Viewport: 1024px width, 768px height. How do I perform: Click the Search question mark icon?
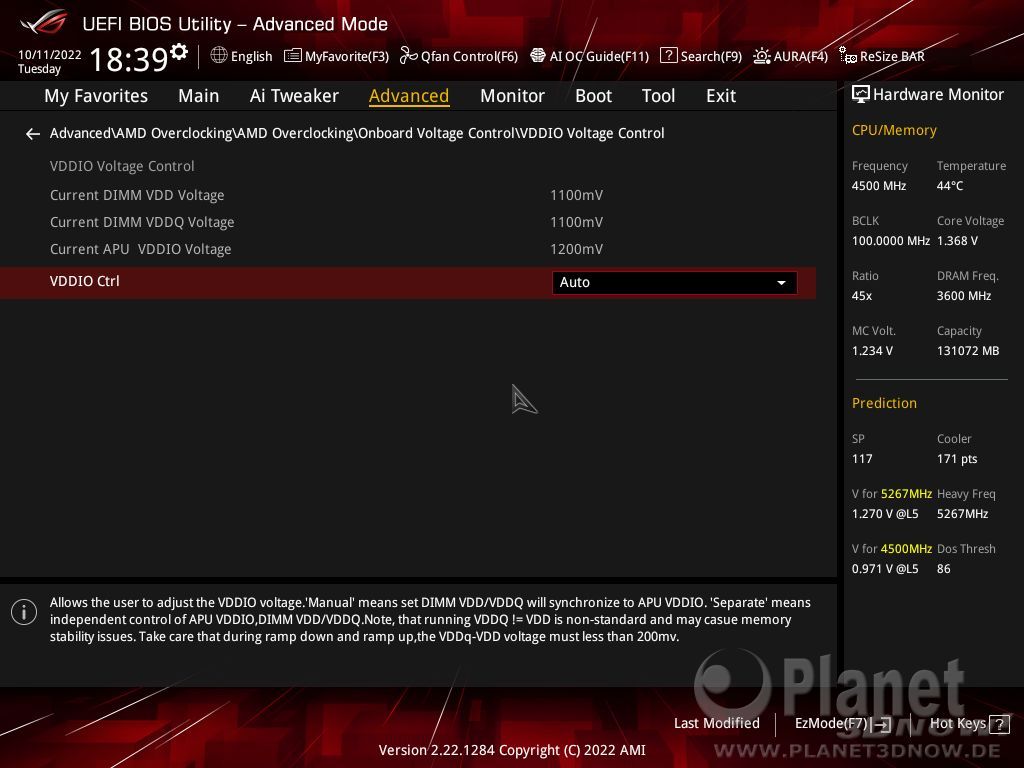click(668, 56)
